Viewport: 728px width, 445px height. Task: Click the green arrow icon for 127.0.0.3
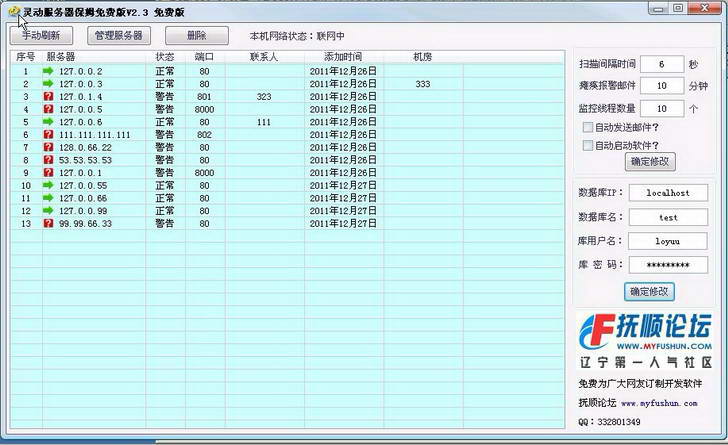pyautogui.click(x=48, y=84)
